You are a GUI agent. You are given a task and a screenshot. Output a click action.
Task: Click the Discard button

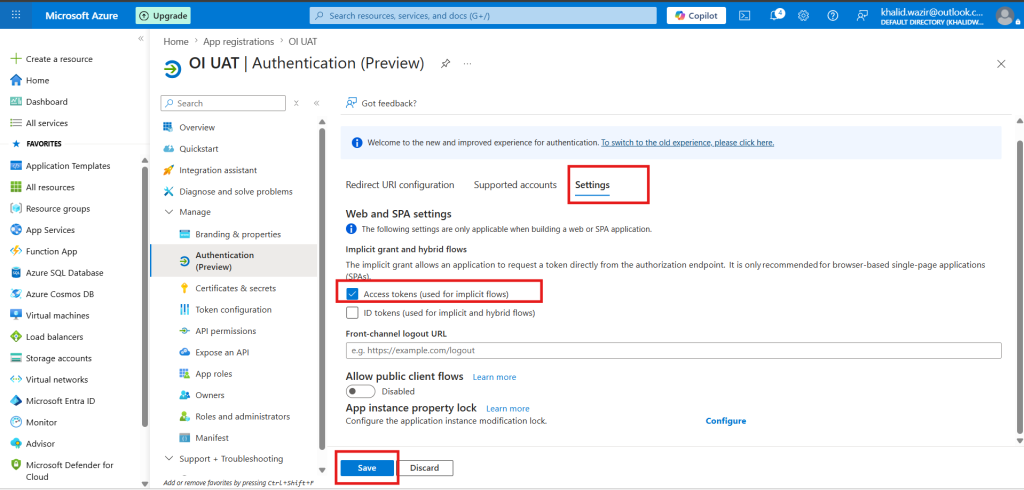425,468
